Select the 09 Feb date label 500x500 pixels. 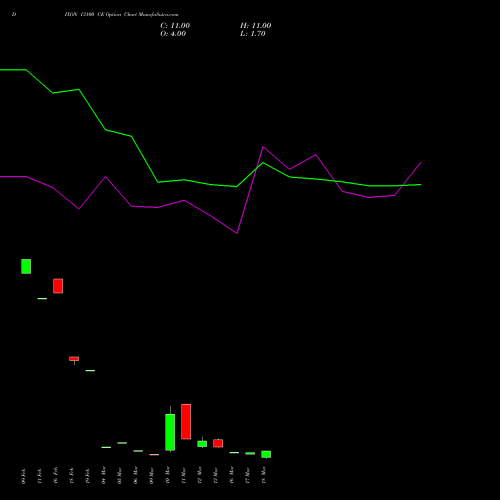[23, 476]
